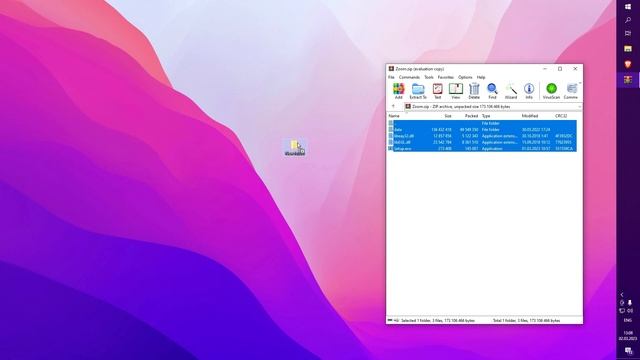
Task: Open the notification center icon
Action: pyautogui.click(x=628, y=351)
